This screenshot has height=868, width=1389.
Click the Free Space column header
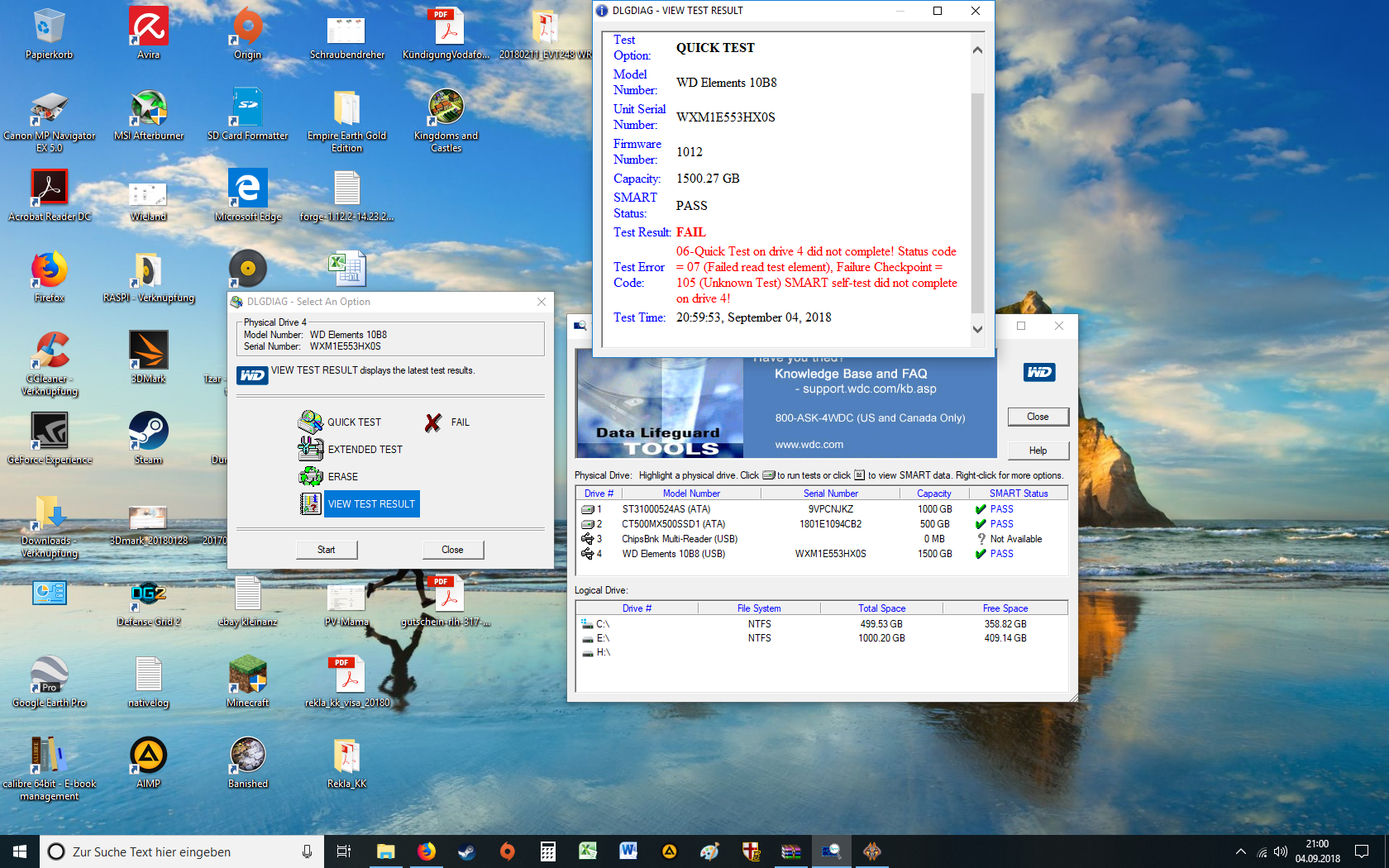click(1005, 608)
